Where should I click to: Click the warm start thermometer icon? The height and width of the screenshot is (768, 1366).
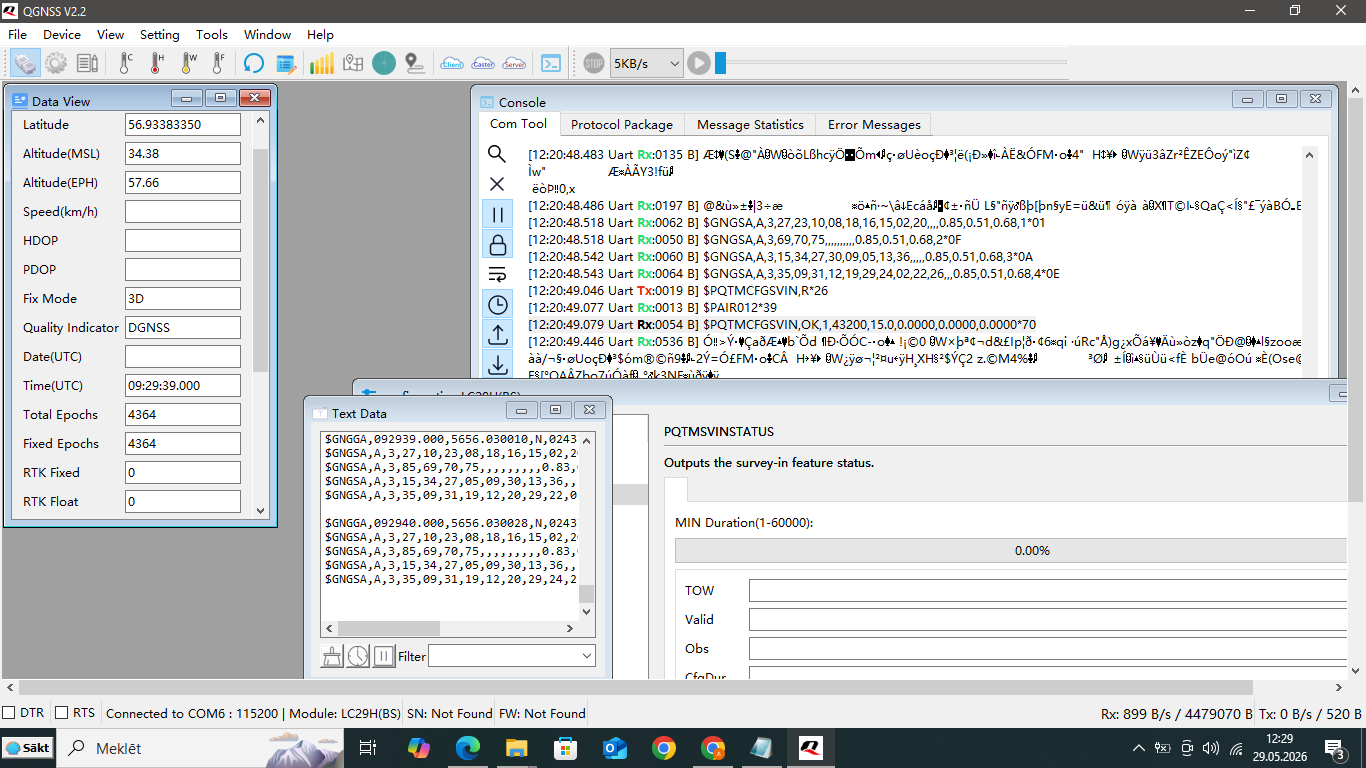tap(187, 63)
